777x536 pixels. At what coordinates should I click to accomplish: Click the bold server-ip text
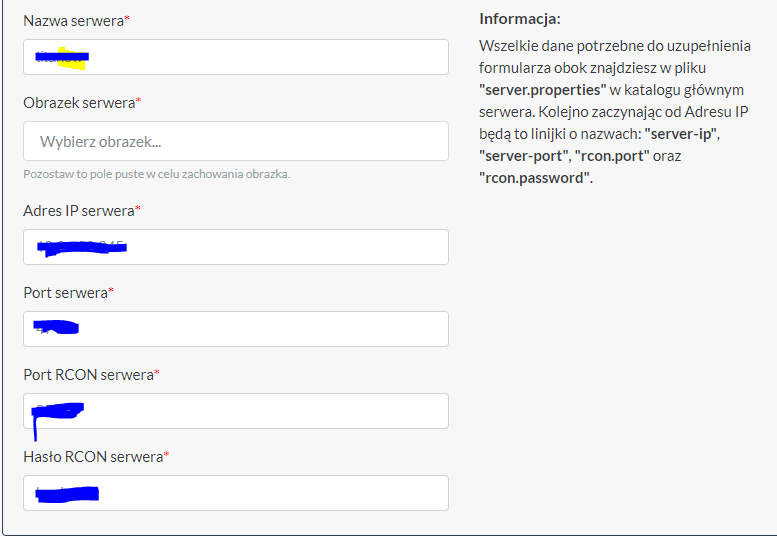coord(682,134)
